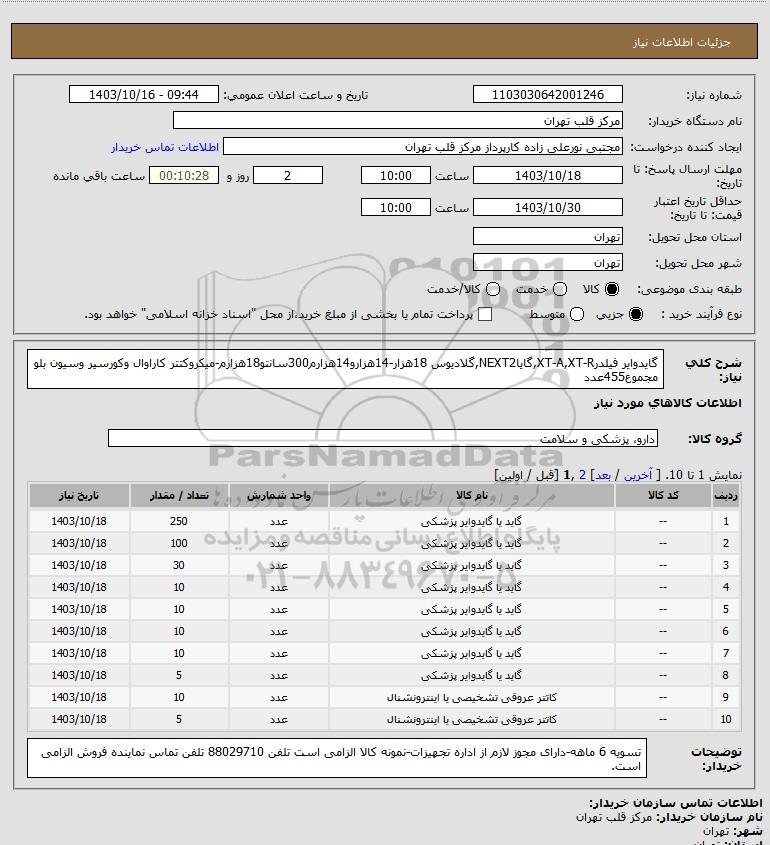
Task: Click the اطلاعات کالاهای مورد نیاز heading
Action: (x=668, y=403)
